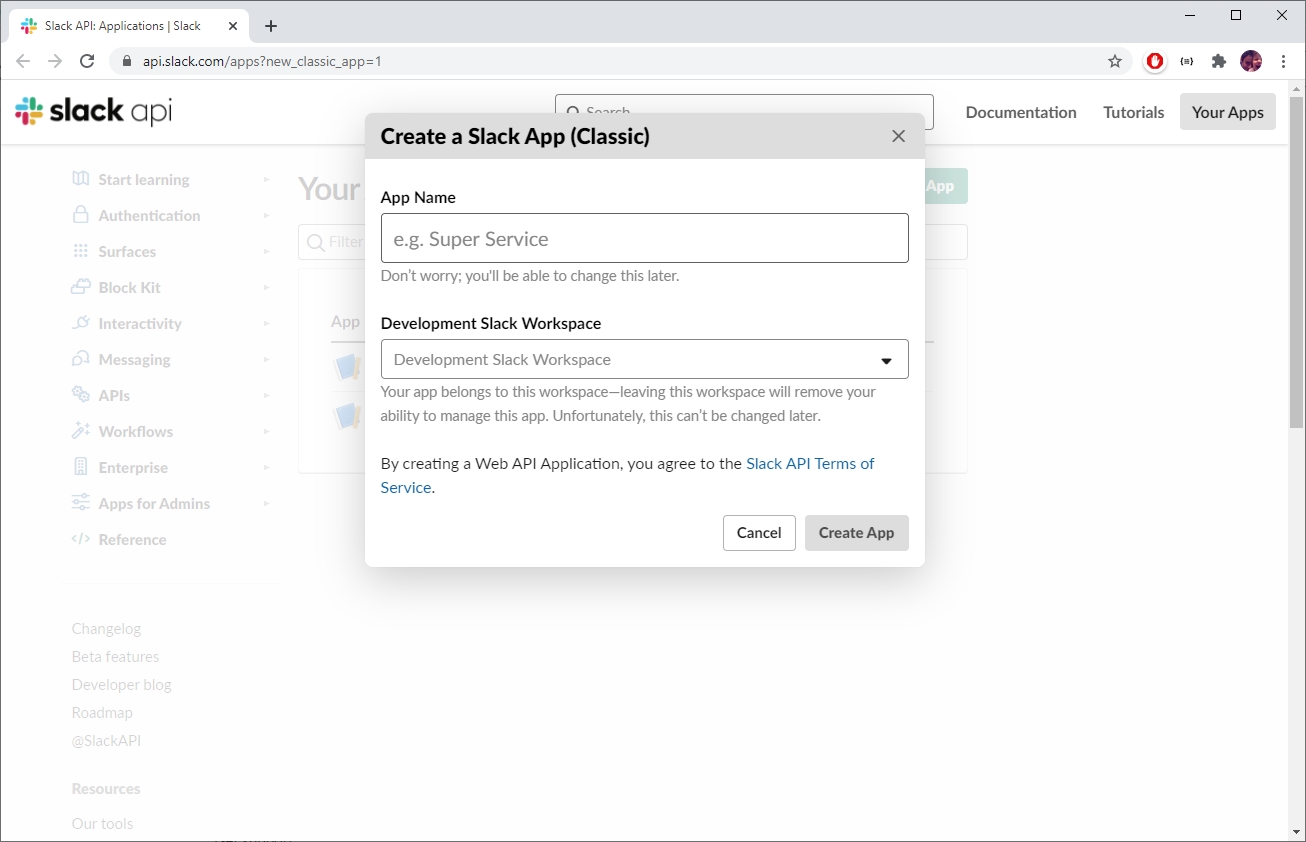Reload the page with the refresh icon
This screenshot has width=1306, height=842.
click(87, 61)
